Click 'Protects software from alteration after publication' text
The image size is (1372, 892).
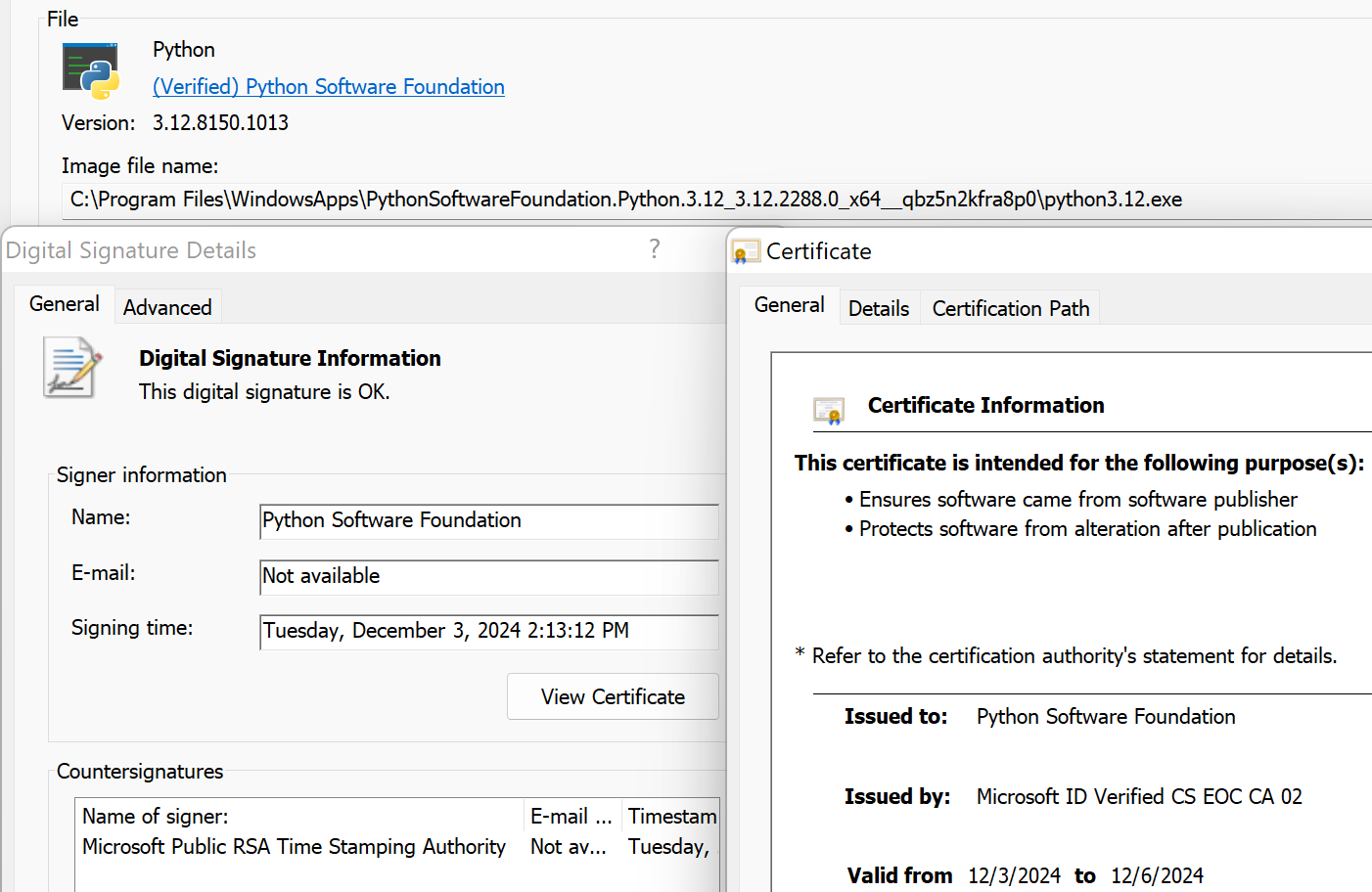pos(1088,529)
